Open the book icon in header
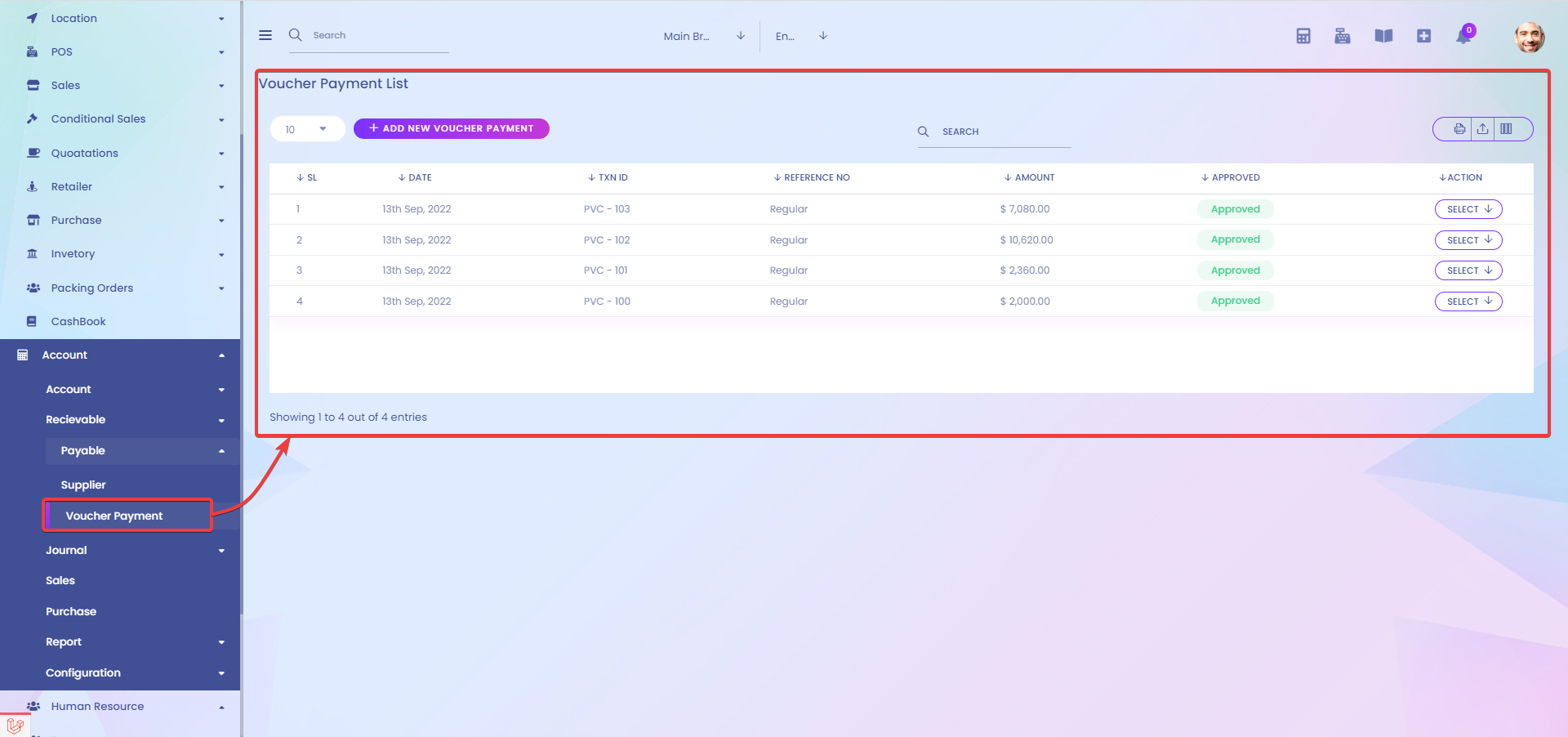 1383,36
